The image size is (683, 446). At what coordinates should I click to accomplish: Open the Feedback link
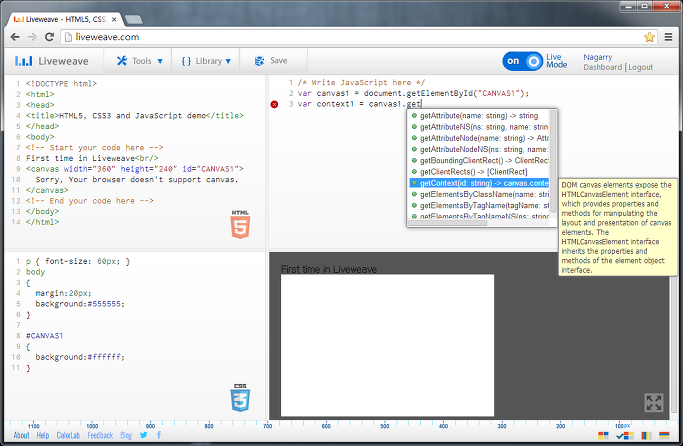(100, 436)
